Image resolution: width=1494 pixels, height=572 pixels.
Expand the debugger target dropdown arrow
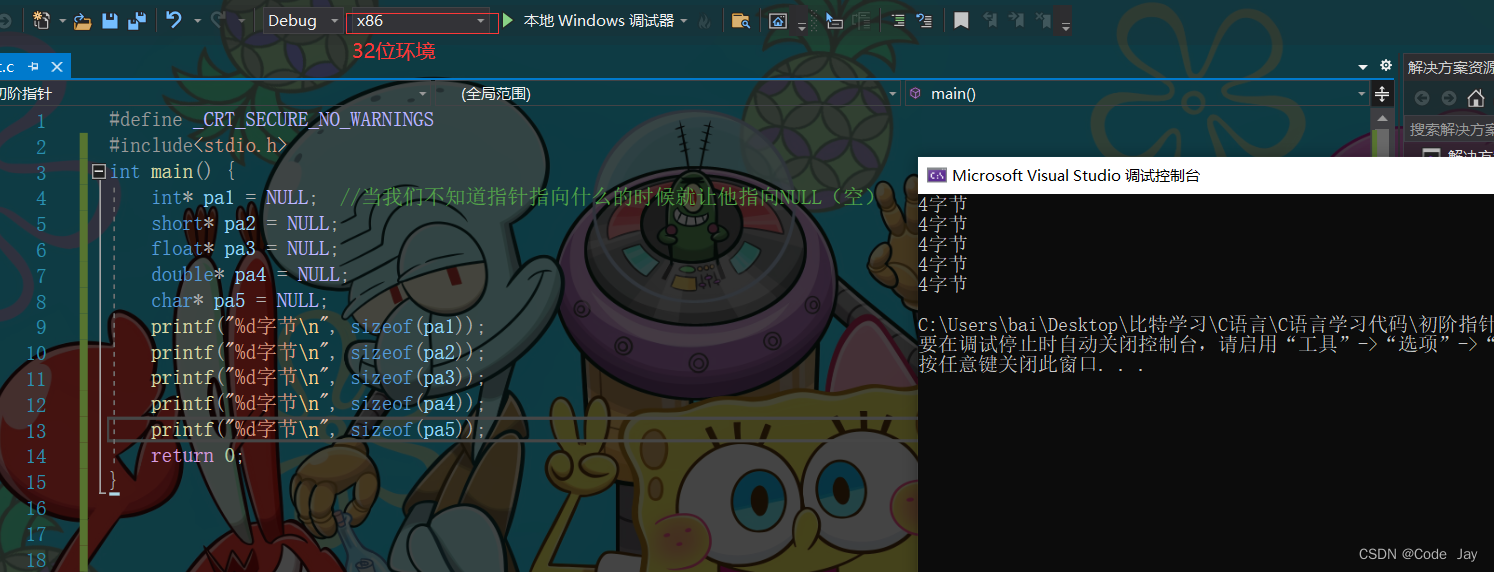pos(684,21)
